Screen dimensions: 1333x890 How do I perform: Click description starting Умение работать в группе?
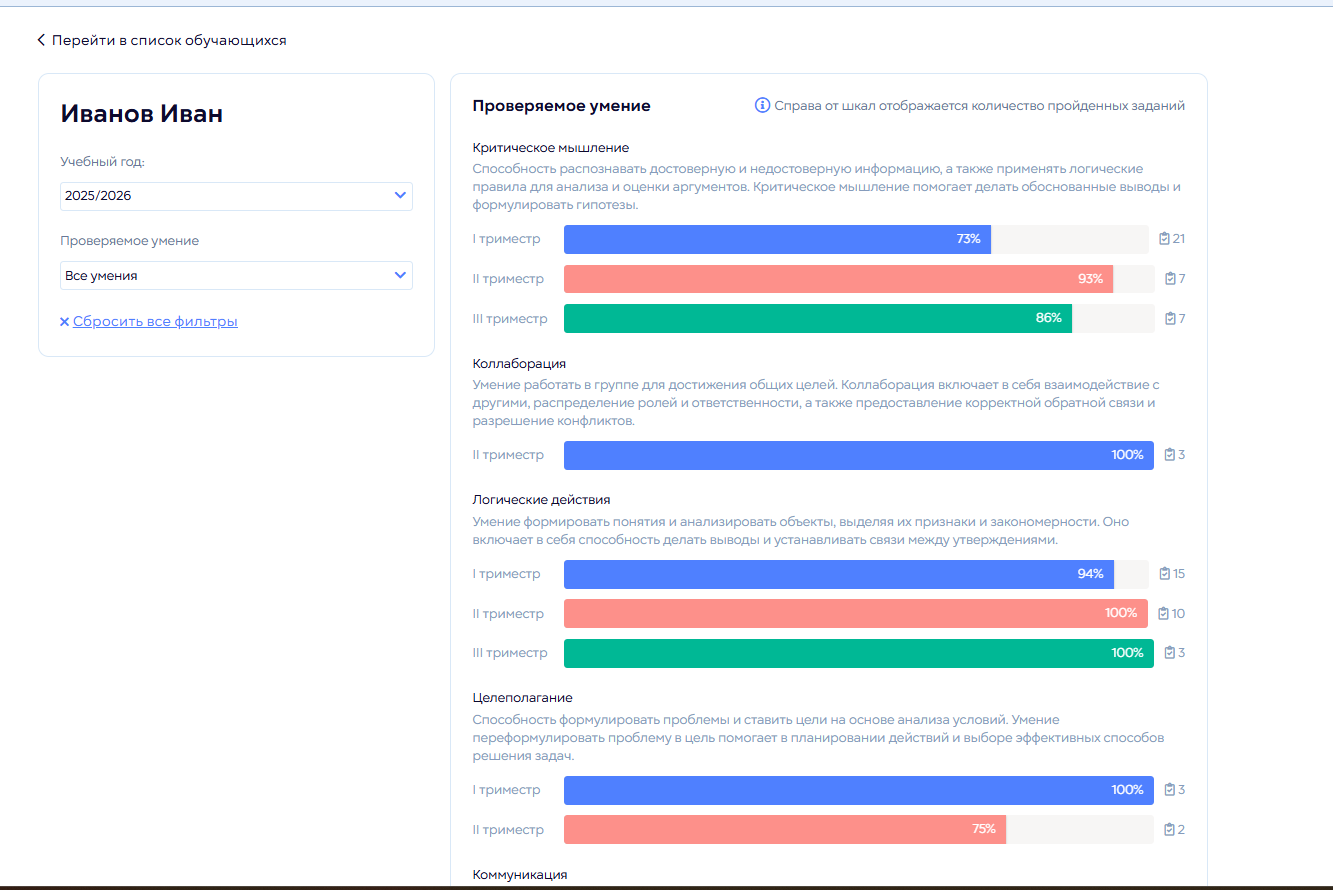(x=815, y=403)
